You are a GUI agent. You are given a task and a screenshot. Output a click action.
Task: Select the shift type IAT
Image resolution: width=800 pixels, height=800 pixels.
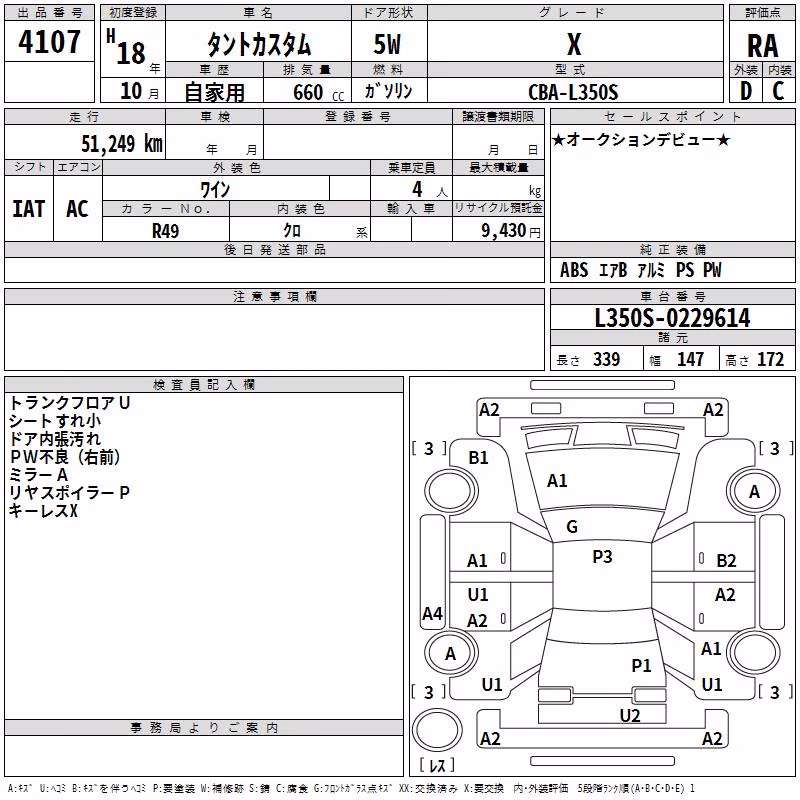click(x=29, y=209)
